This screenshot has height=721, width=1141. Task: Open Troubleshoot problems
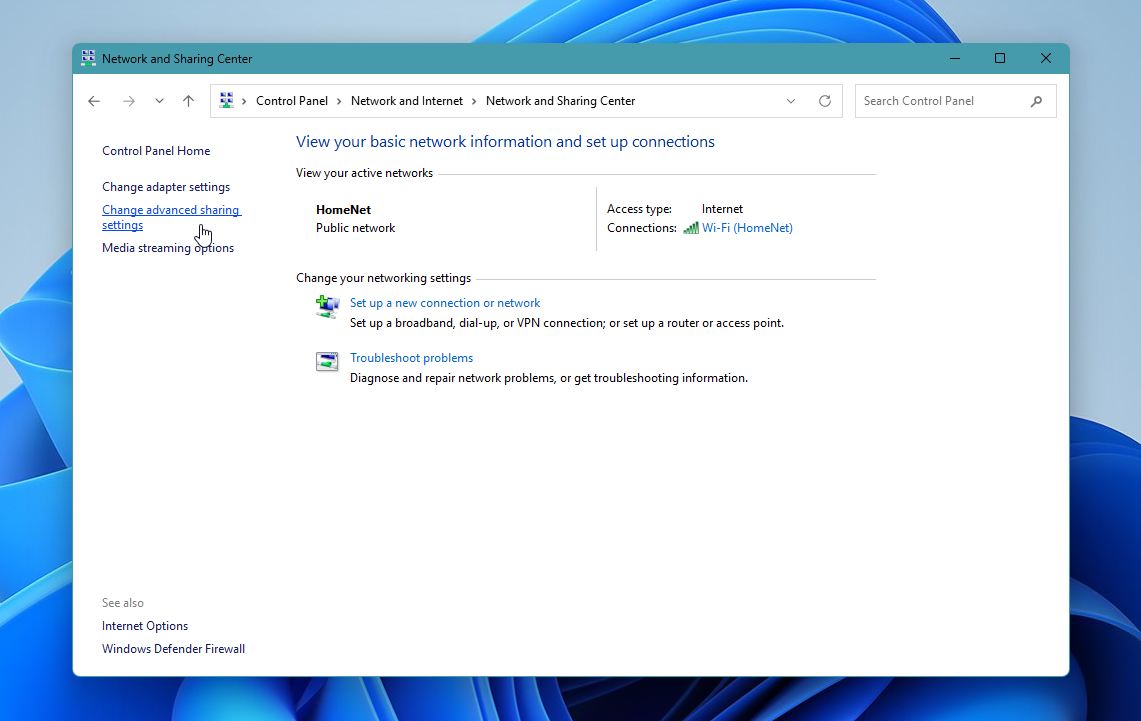[411, 358]
